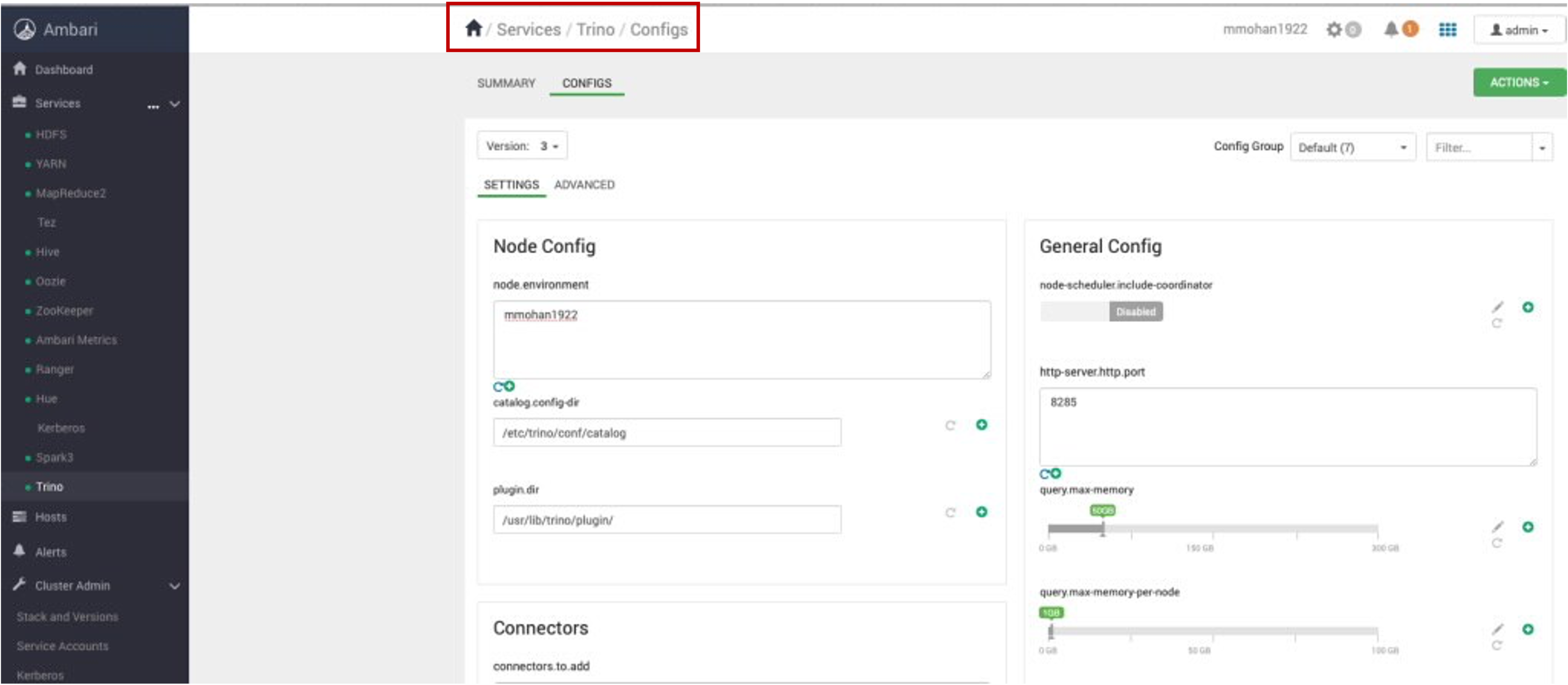Select the SETTINGS sub-tab
The image size is (1568, 685).
(x=511, y=184)
